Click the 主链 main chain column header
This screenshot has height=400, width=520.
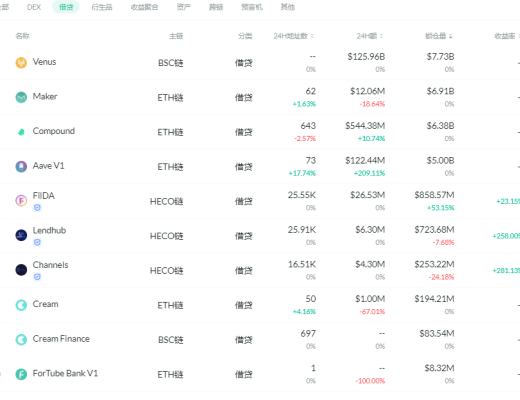pyautogui.click(x=176, y=36)
